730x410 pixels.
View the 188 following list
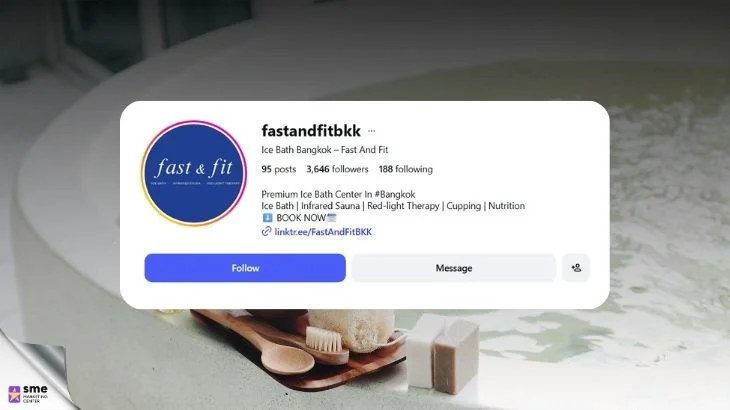(406, 169)
